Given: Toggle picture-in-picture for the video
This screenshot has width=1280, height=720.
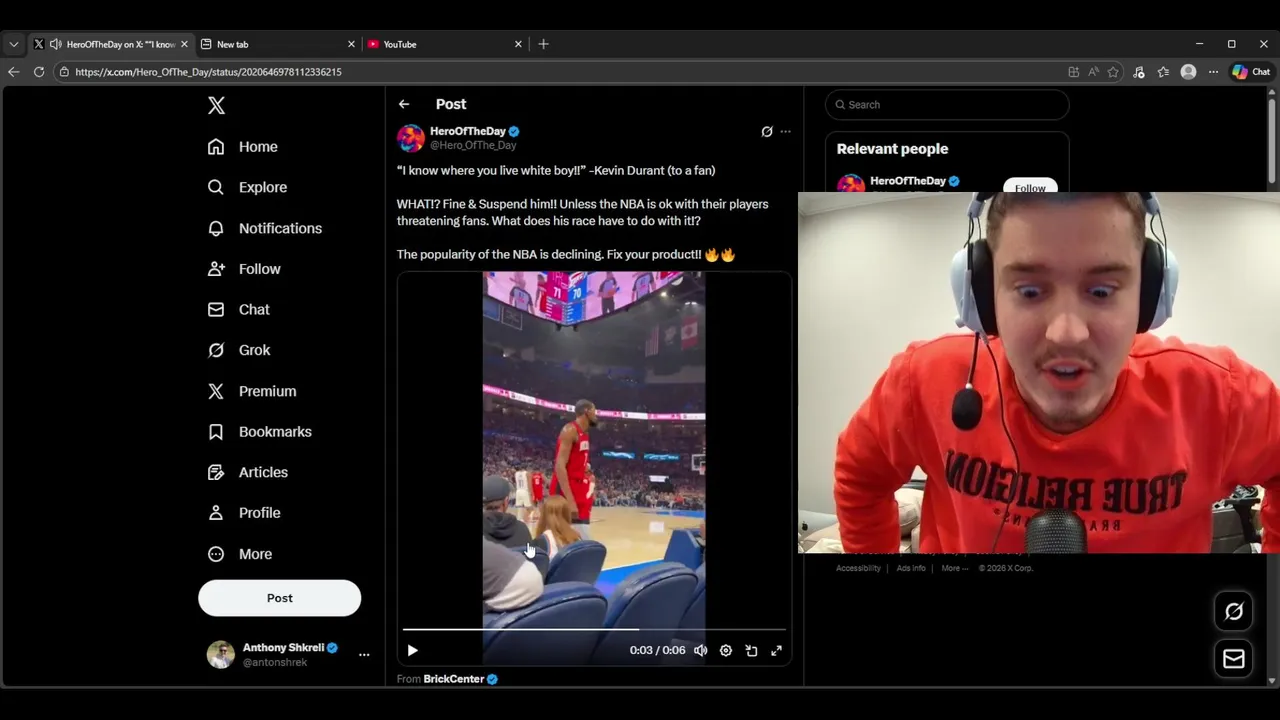Looking at the screenshot, I should tap(751, 651).
